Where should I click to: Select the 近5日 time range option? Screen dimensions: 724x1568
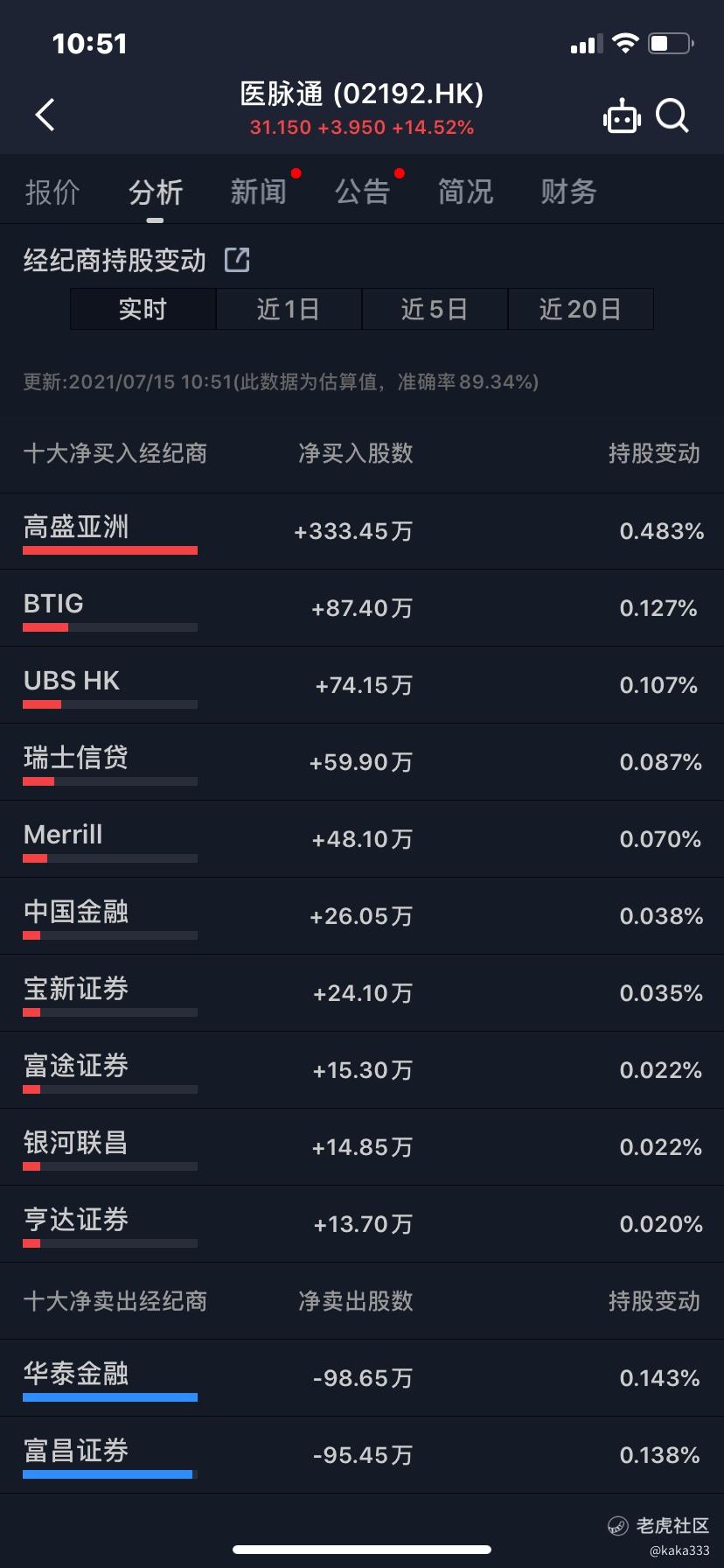[435, 309]
